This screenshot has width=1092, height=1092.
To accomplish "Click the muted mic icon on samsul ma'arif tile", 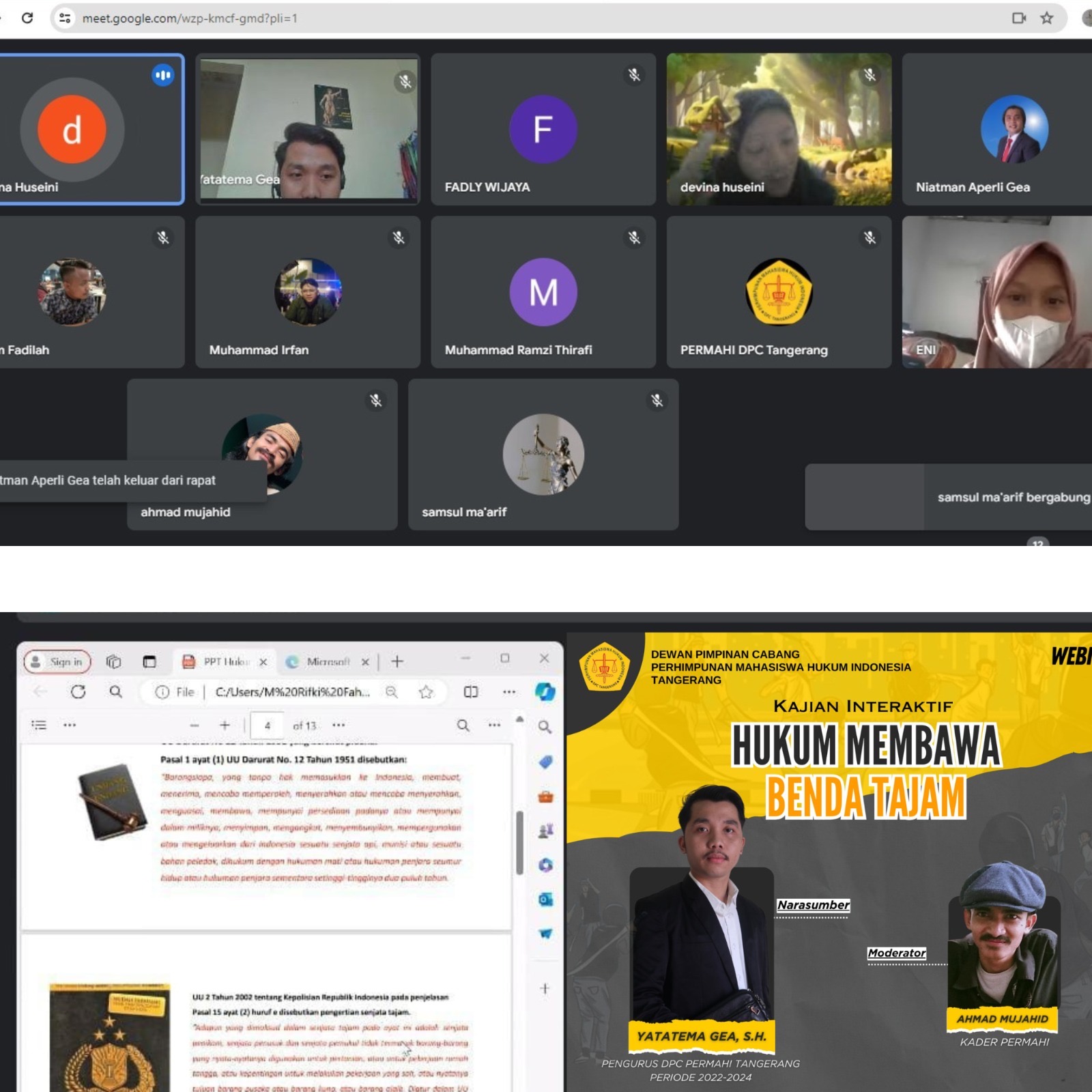I will (x=657, y=401).
